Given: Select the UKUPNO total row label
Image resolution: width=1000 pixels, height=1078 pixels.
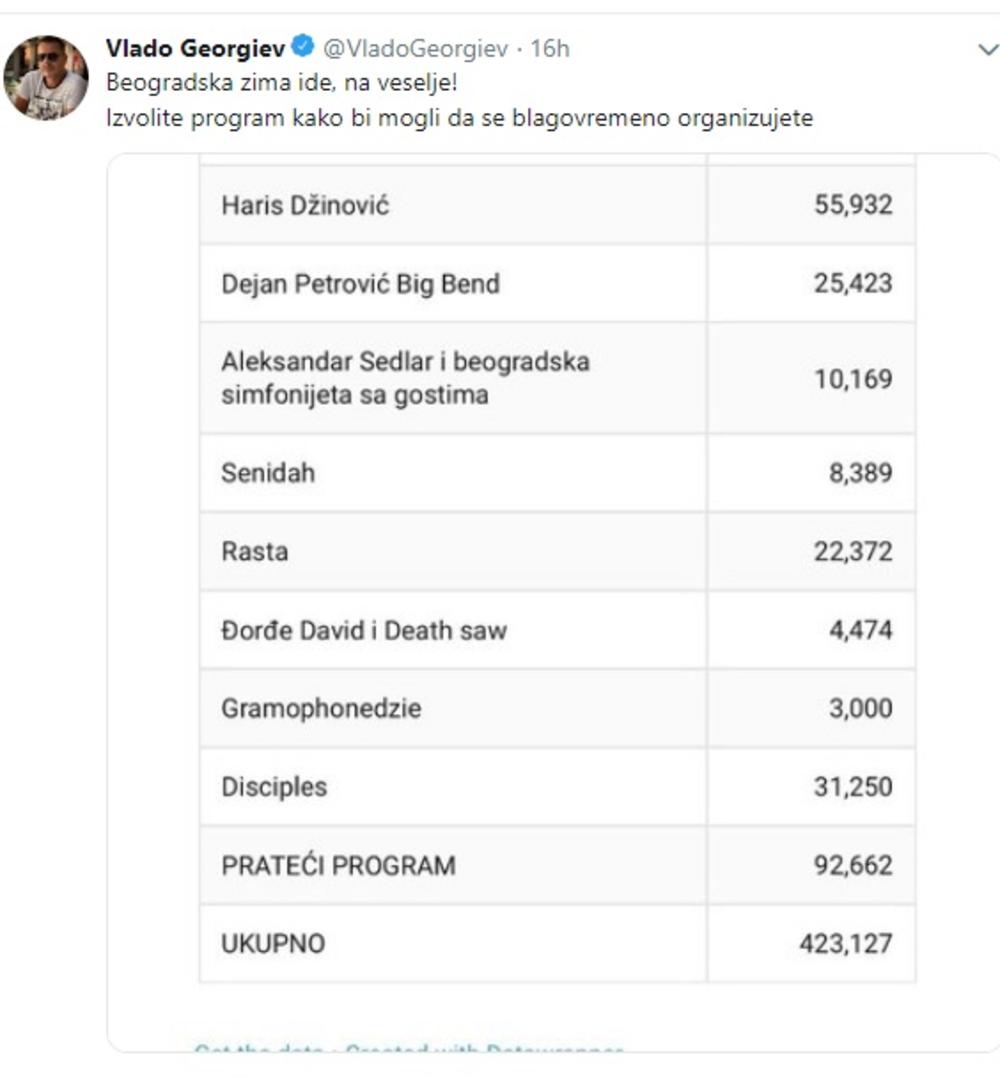Looking at the screenshot, I should [x=273, y=943].
